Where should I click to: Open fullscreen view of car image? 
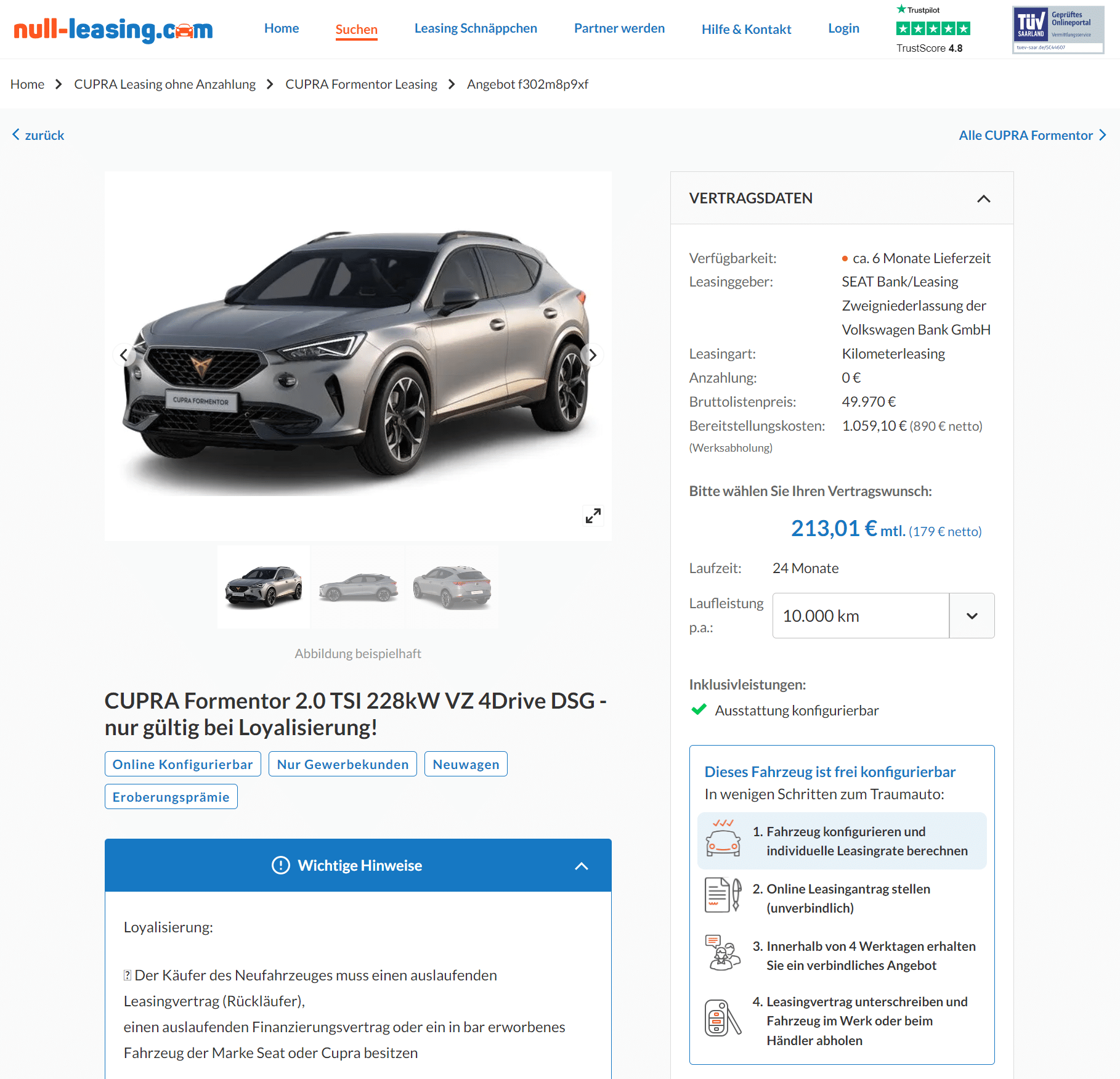(x=593, y=515)
